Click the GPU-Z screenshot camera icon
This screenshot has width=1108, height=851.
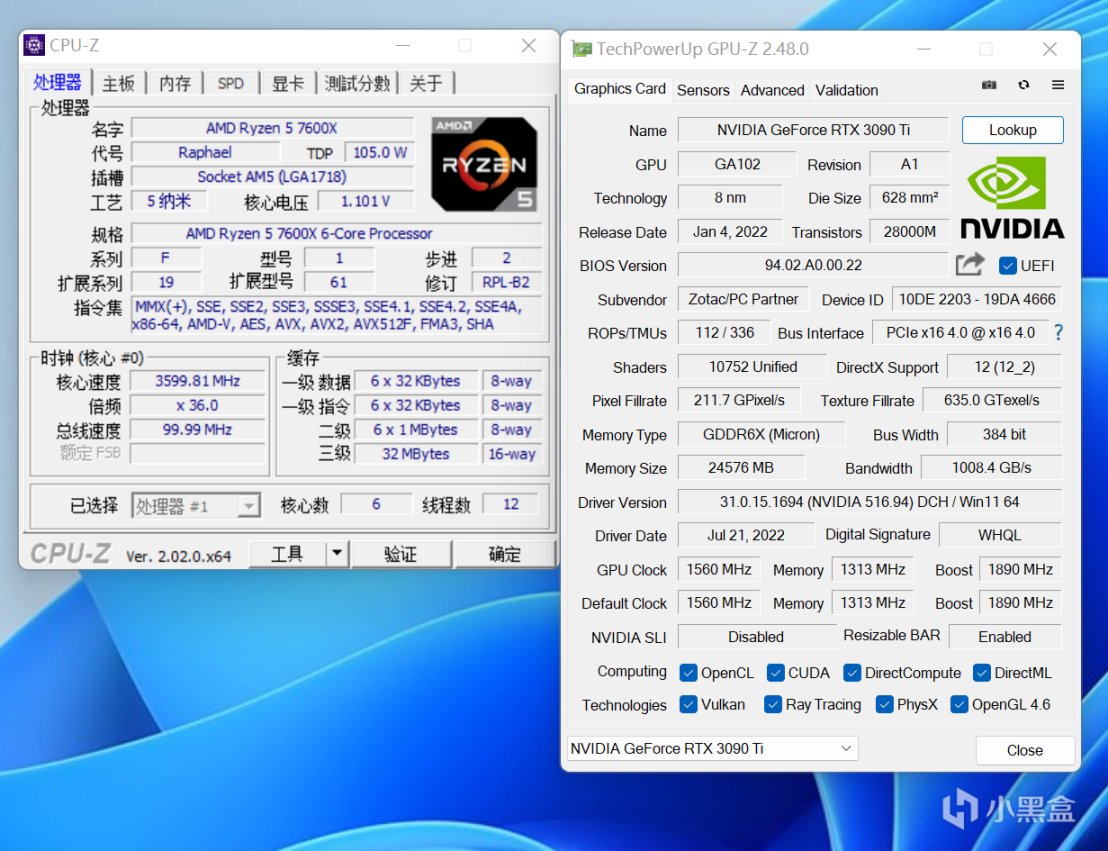pyautogui.click(x=989, y=86)
